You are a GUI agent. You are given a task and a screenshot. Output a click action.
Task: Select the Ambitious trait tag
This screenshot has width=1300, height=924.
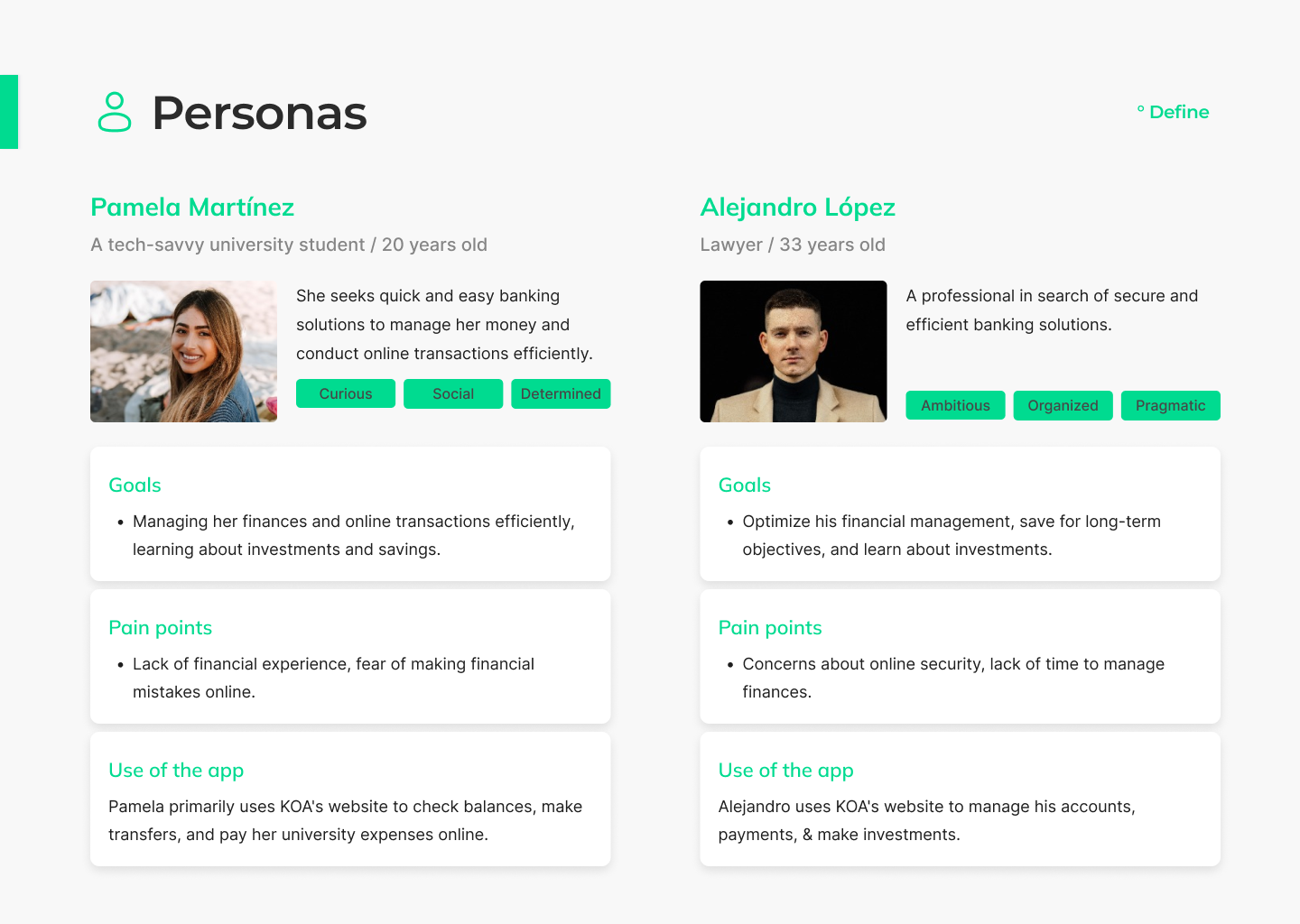[x=955, y=405]
